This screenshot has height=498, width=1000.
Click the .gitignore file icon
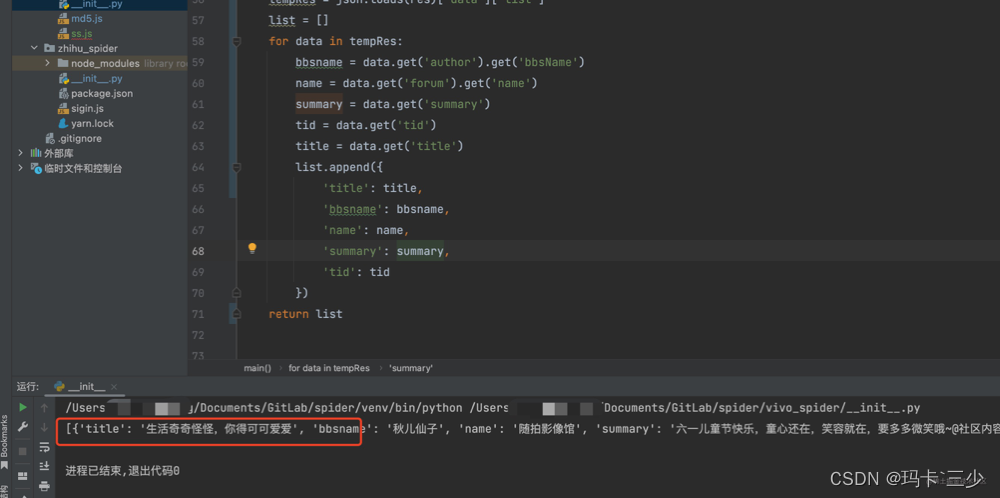[x=50, y=138]
